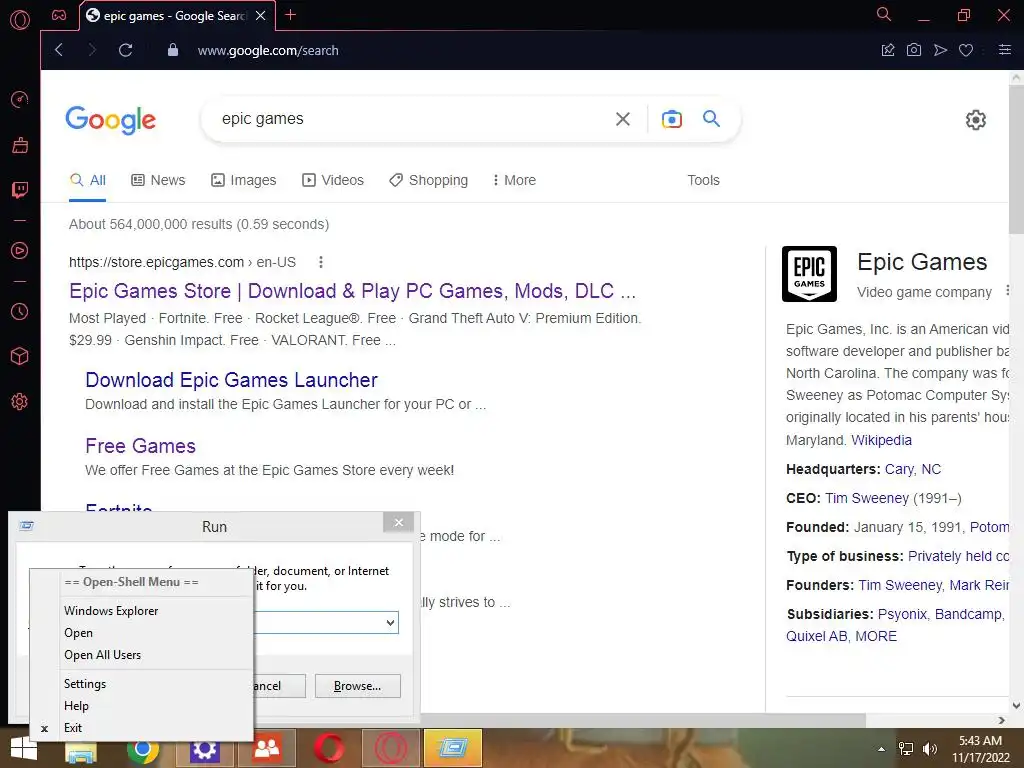The width and height of the screenshot is (1024, 768).
Task: Close the epic games tab
Action: (260, 16)
